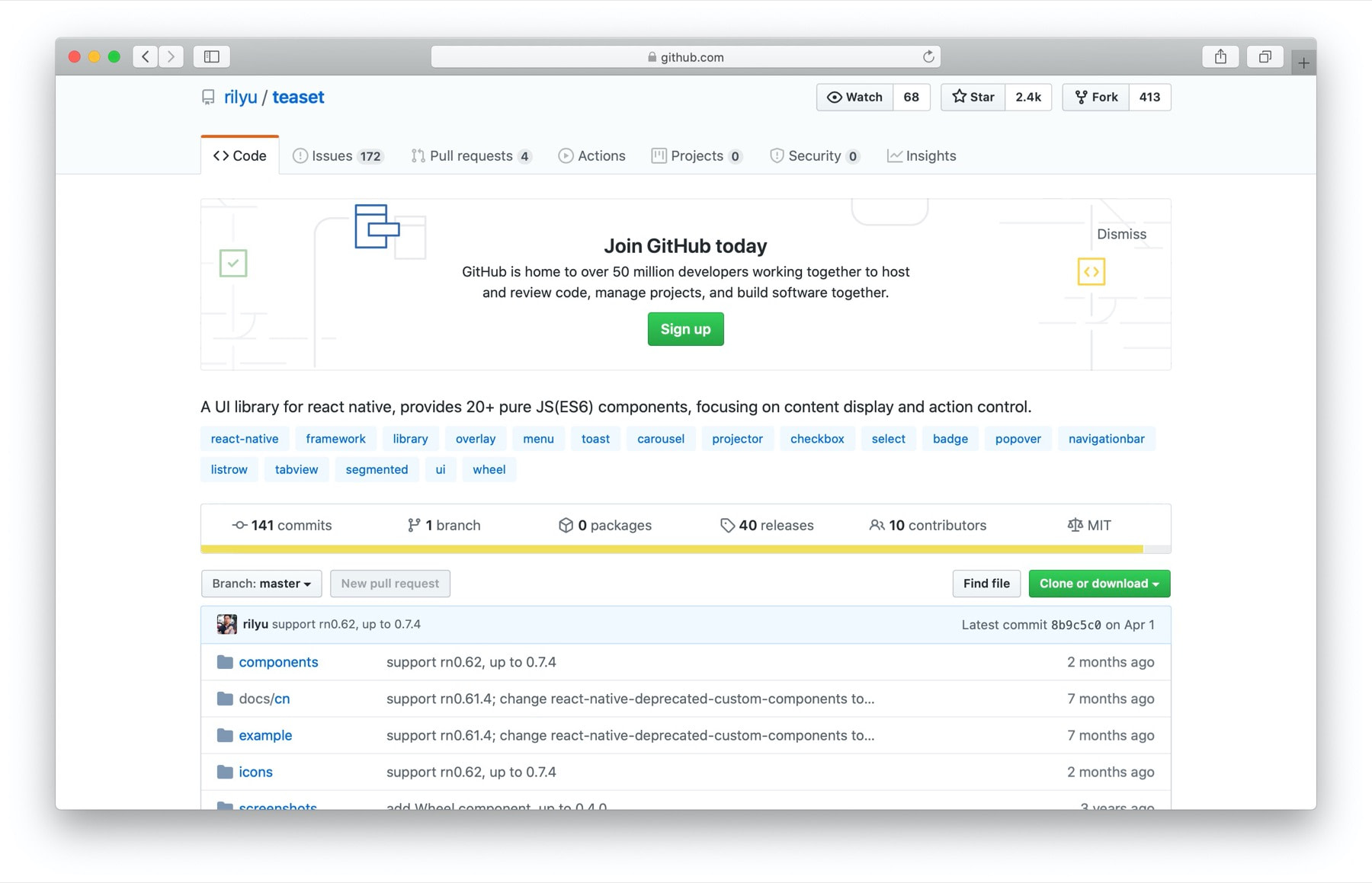This screenshot has width=1372, height=883.
Task: Click the Find file button
Action: [986, 584]
